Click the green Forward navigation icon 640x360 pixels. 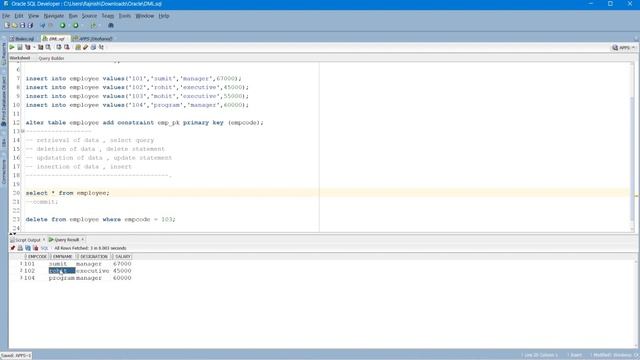[76, 25]
